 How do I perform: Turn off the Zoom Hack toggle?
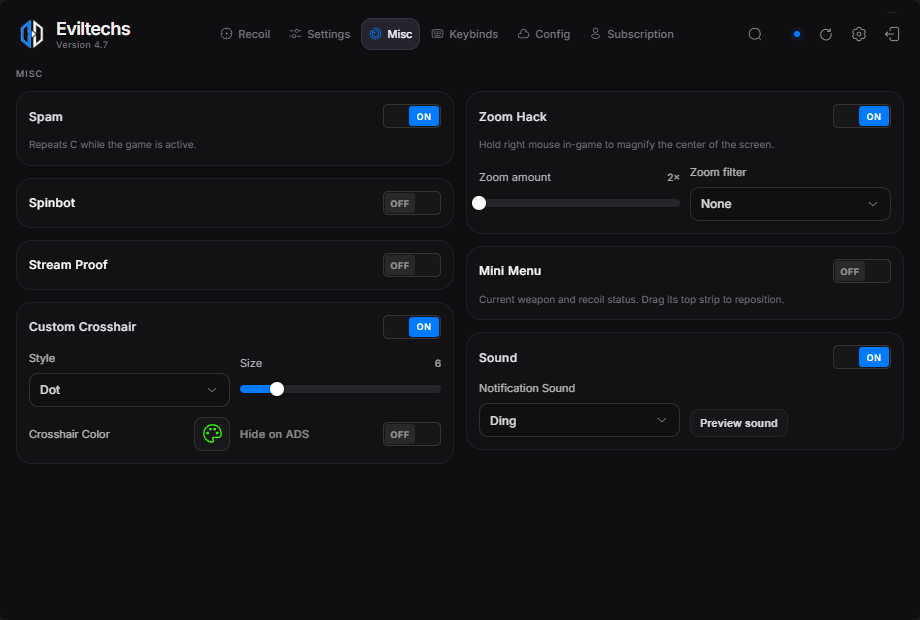coord(862,116)
